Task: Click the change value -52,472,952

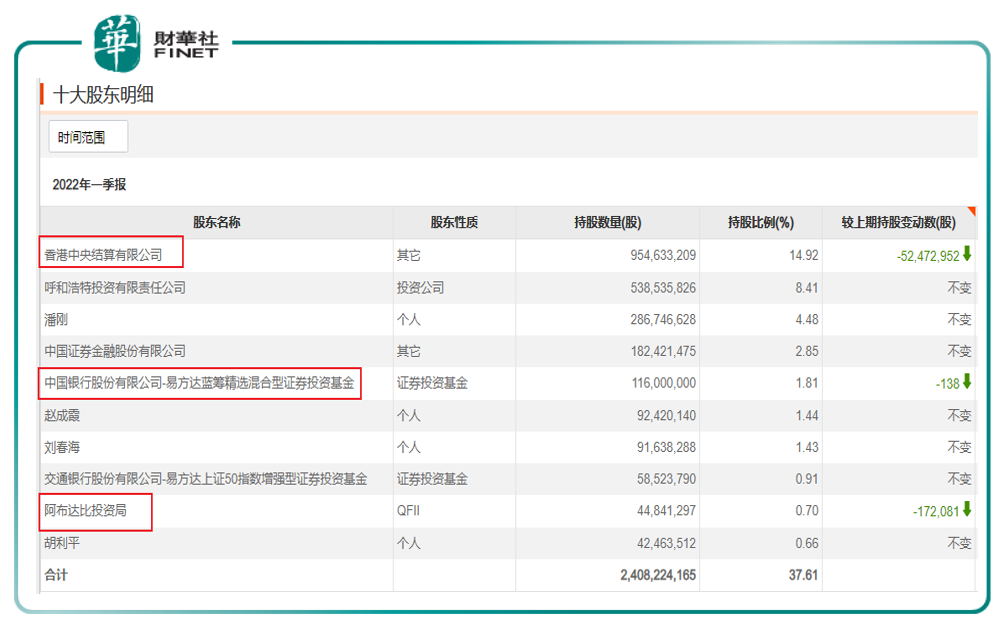Action: click(928, 257)
